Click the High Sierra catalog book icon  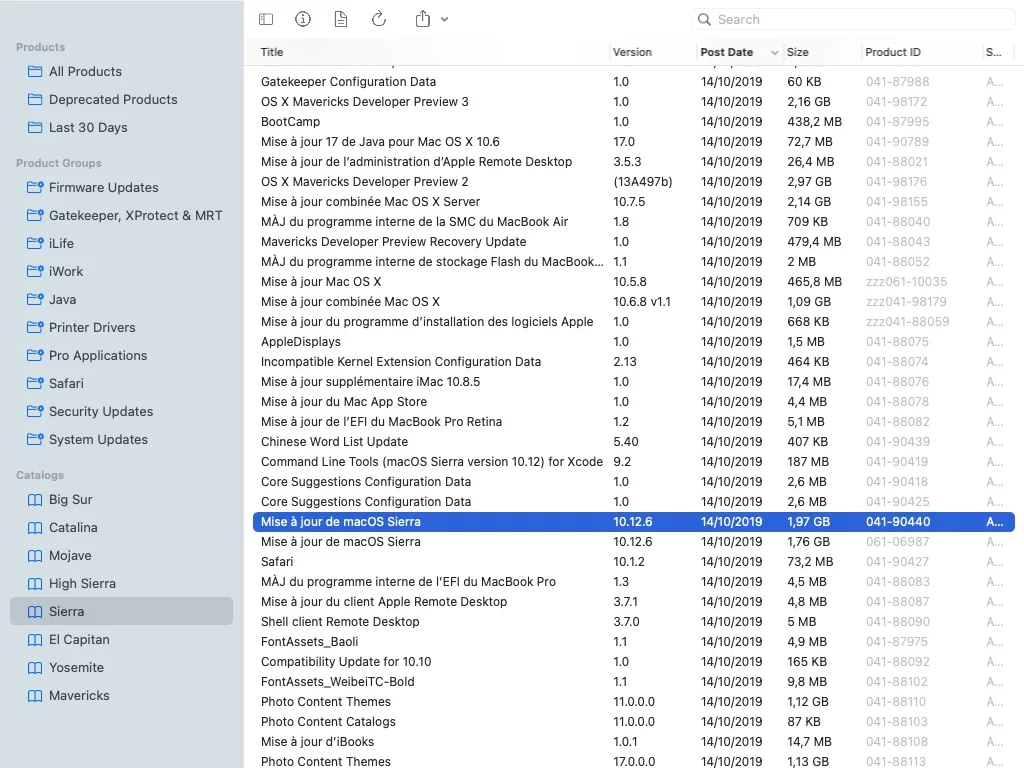[35, 584]
